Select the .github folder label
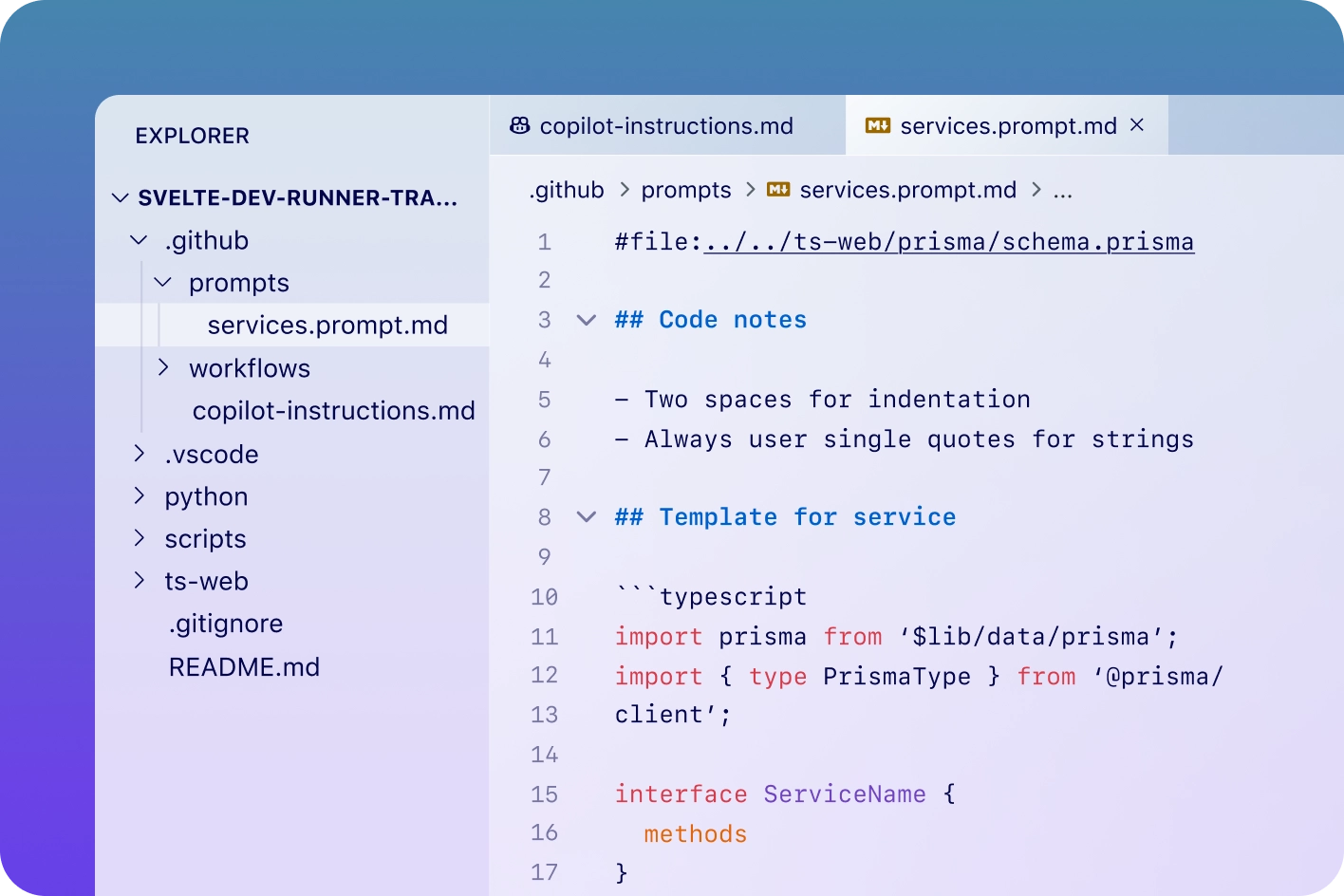This screenshot has width=1344, height=896. [x=207, y=240]
